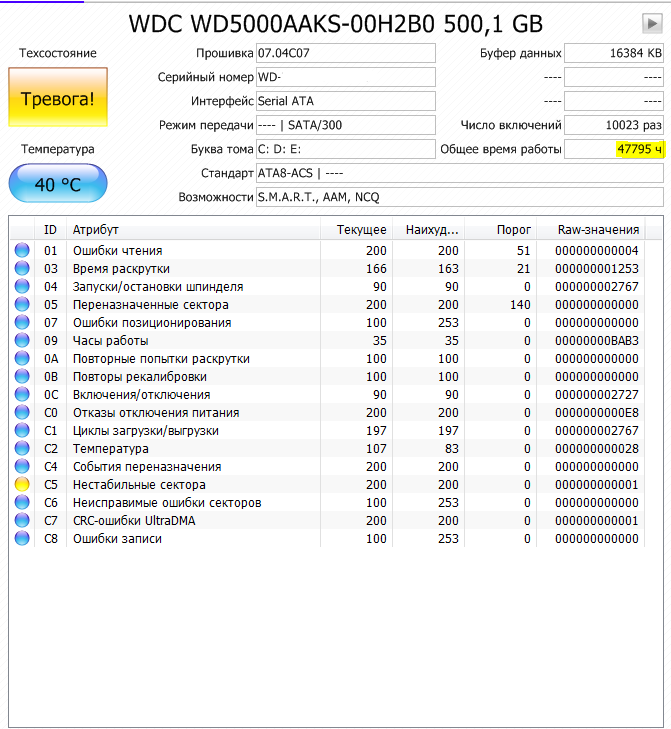Viewport: 671px width, 729px height.
Task: Select the Нестабильные сектора attribute name
Action: tap(140, 485)
